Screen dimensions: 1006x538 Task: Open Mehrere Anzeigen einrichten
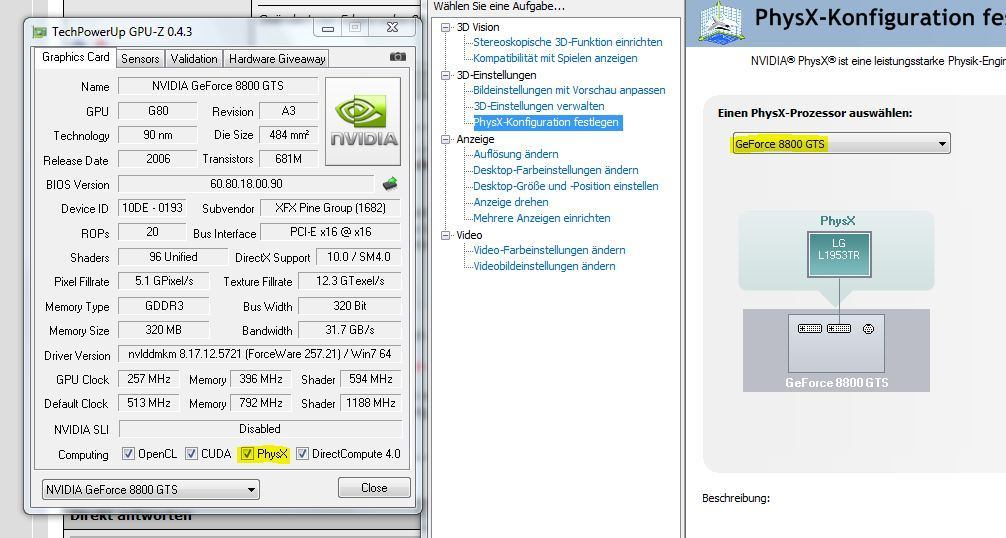tap(542, 218)
